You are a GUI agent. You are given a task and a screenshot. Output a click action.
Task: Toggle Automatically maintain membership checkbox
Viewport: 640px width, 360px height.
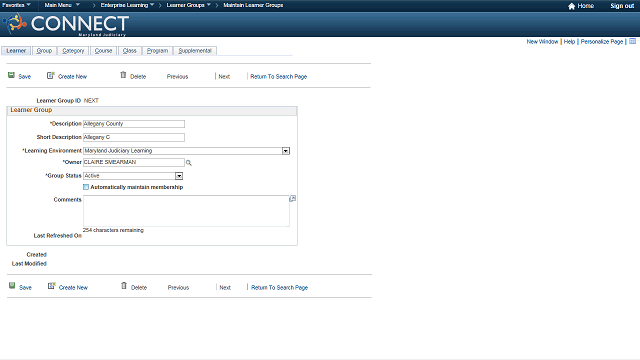click(86, 187)
